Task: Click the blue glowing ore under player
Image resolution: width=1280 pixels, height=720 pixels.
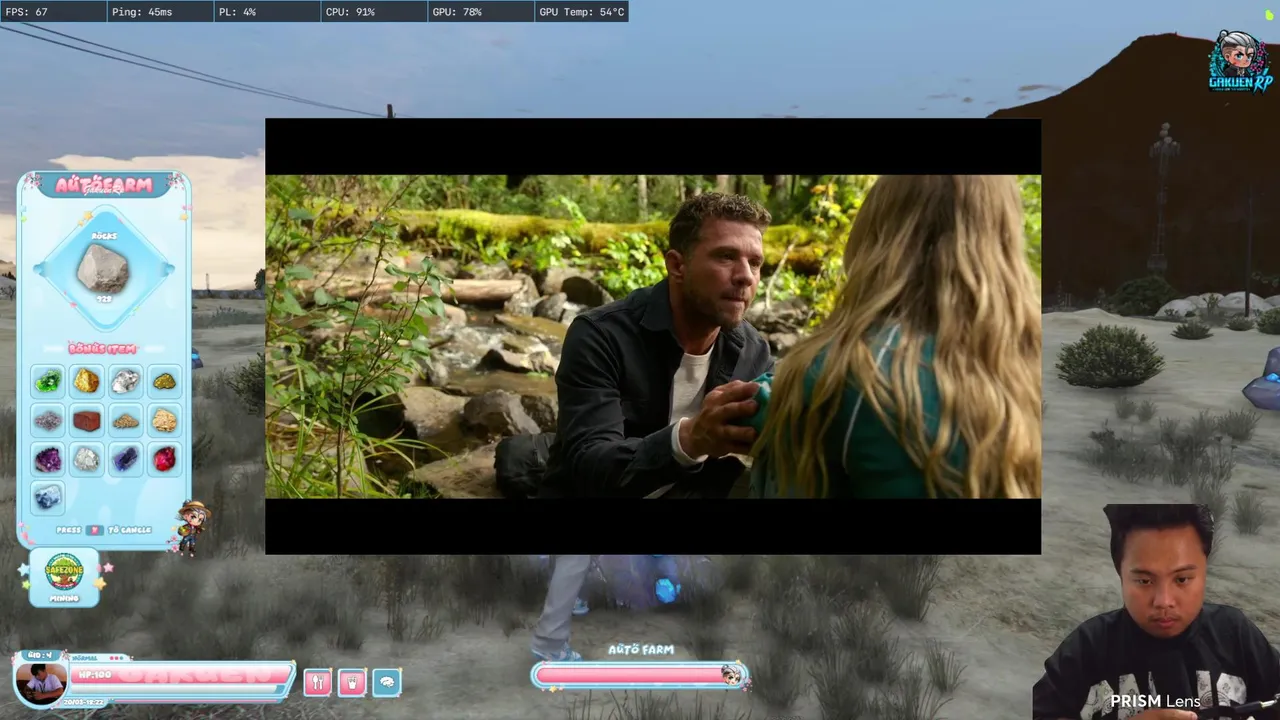Action: pos(667,590)
